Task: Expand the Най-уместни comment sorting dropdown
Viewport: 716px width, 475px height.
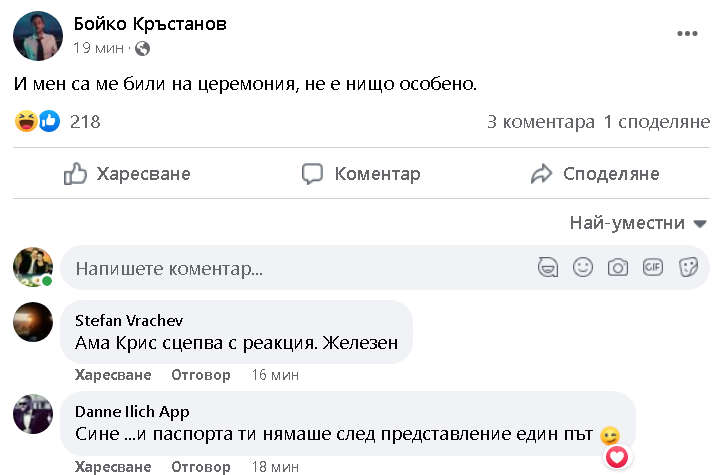Action: pyautogui.click(x=638, y=223)
